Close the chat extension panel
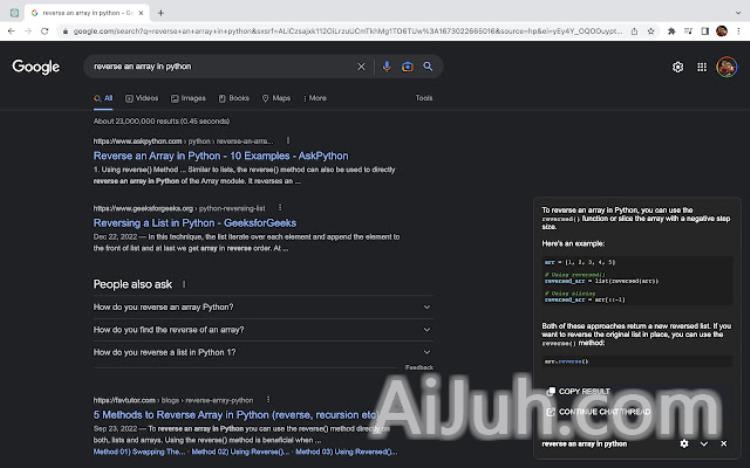 724,444
